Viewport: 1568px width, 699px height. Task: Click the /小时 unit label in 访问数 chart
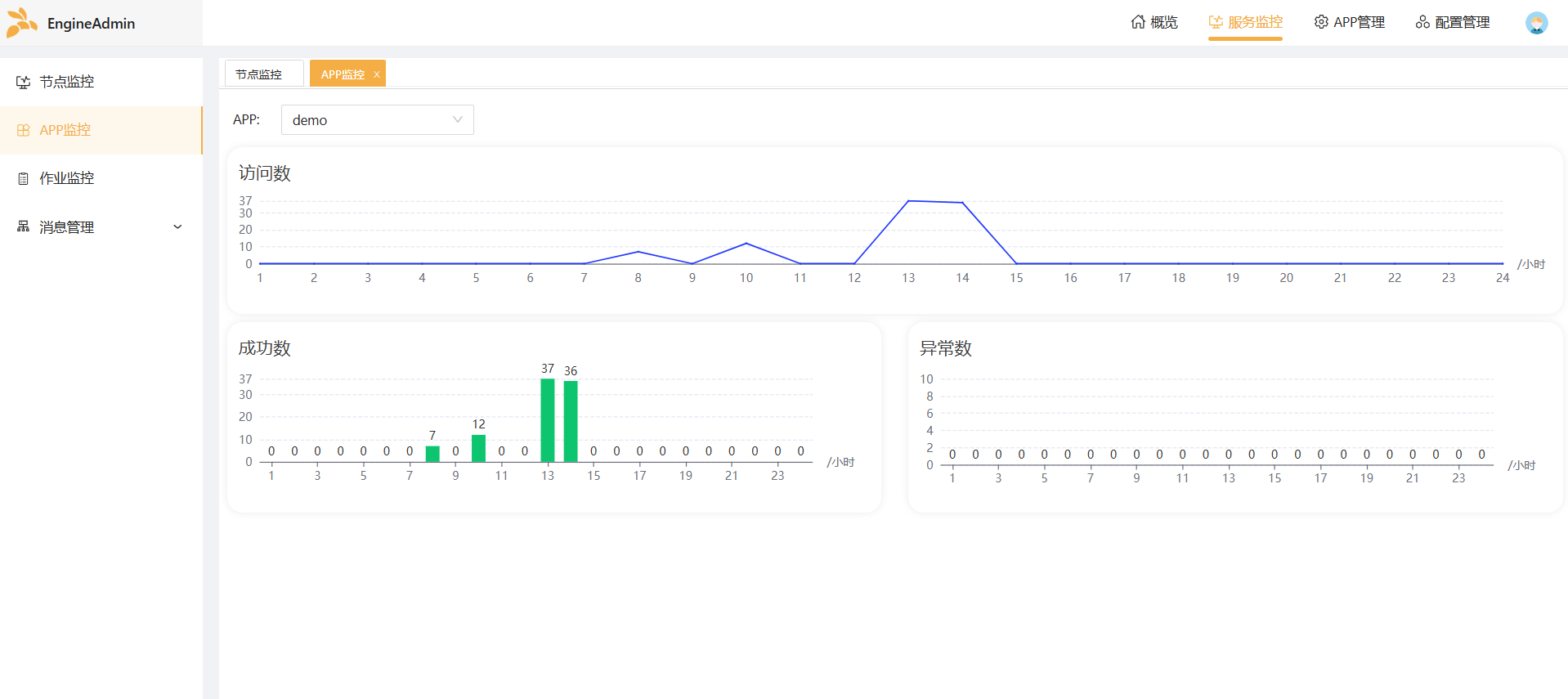coord(1531,264)
